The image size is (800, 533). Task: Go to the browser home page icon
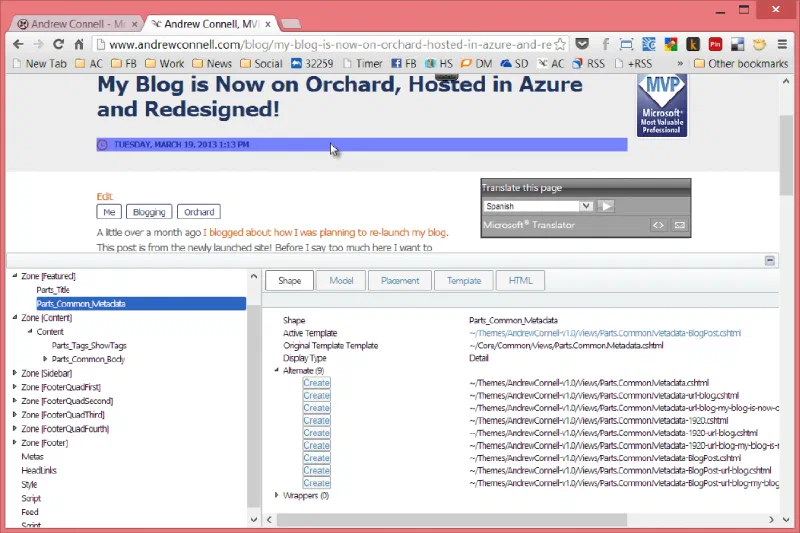pyautogui.click(x=79, y=44)
